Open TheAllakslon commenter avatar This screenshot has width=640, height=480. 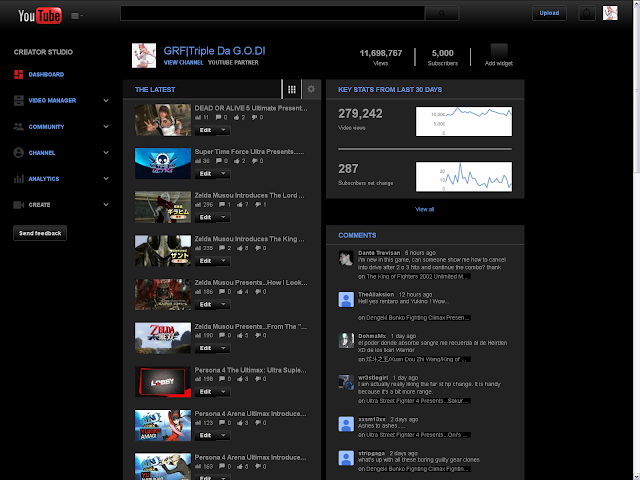(x=346, y=300)
